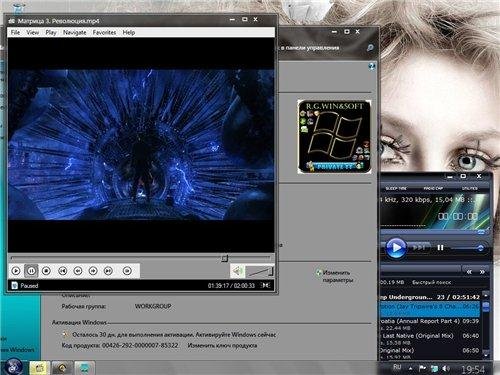Click the Изменить параметры link
Image resolution: width=500 pixels, height=375 pixels.
pyautogui.click(x=337, y=276)
